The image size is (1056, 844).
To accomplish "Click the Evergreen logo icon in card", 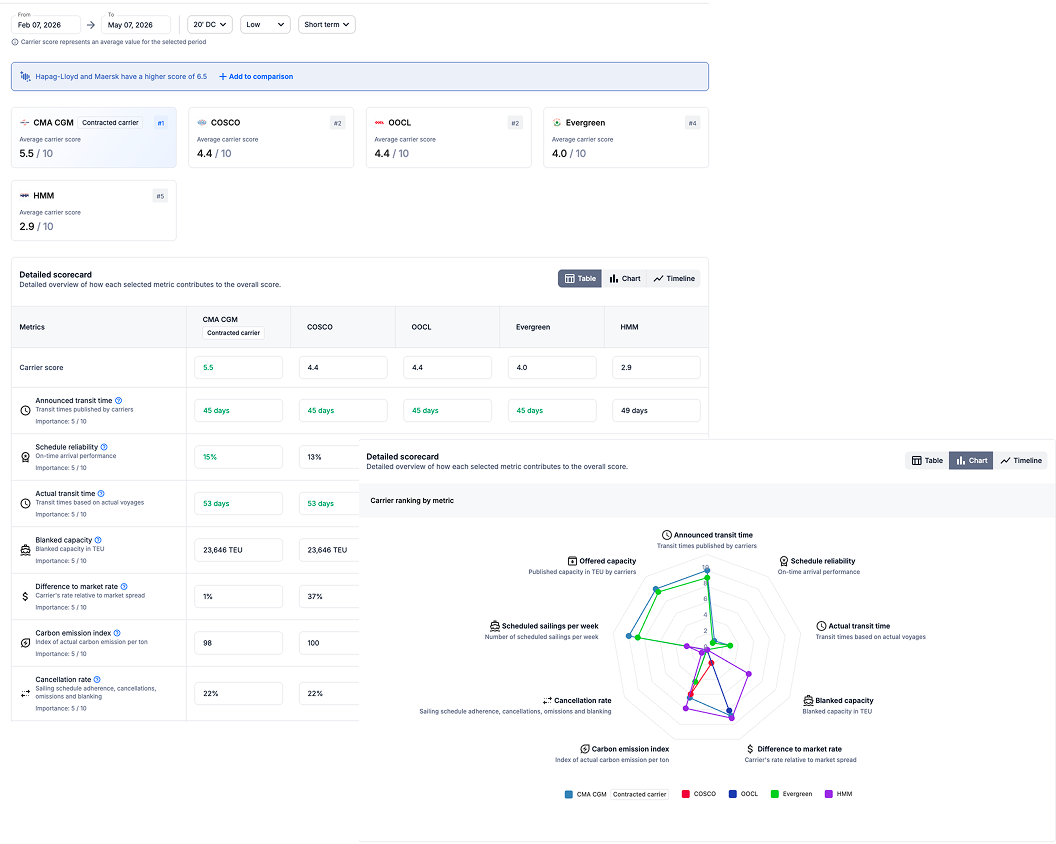I will 557,123.
